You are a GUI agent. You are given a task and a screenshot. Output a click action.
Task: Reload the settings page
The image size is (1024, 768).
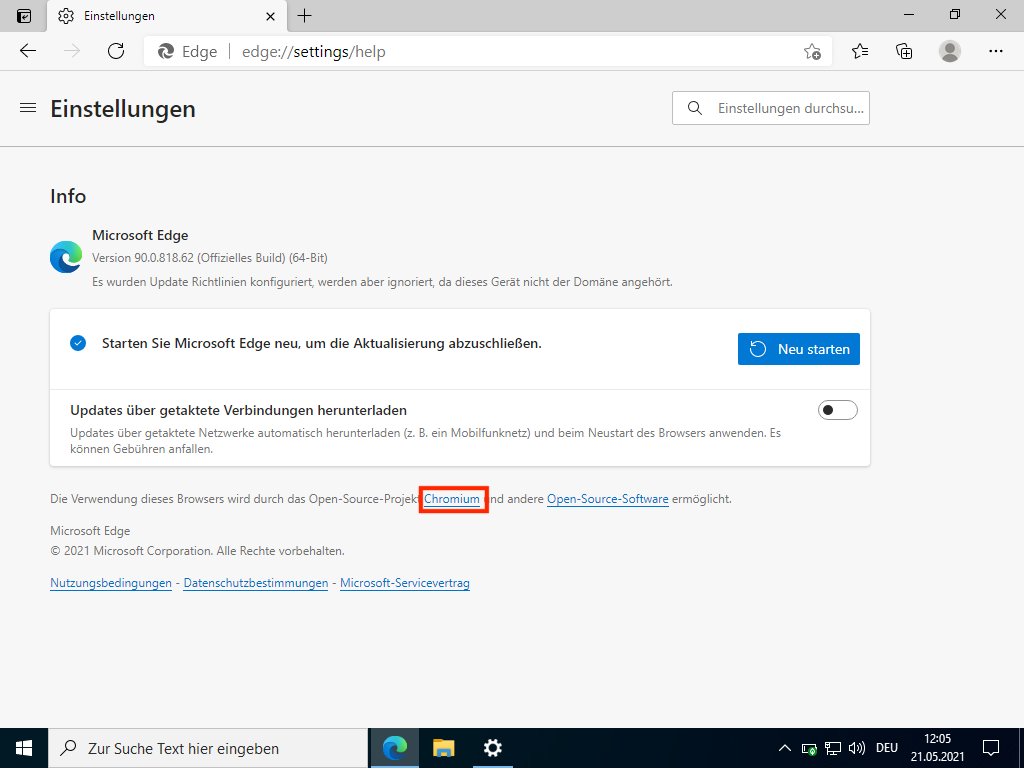tap(116, 51)
